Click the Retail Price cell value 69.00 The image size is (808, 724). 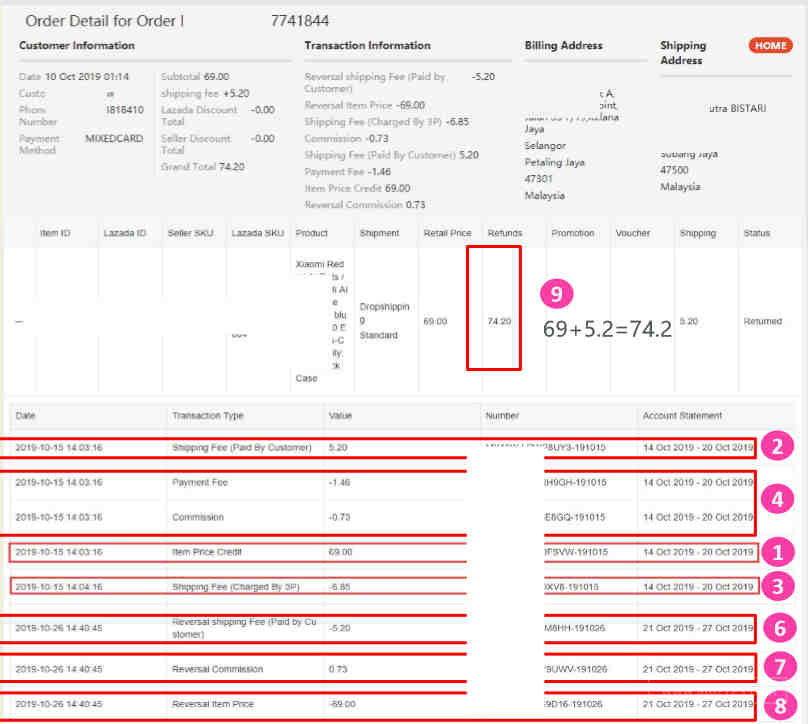tap(435, 322)
